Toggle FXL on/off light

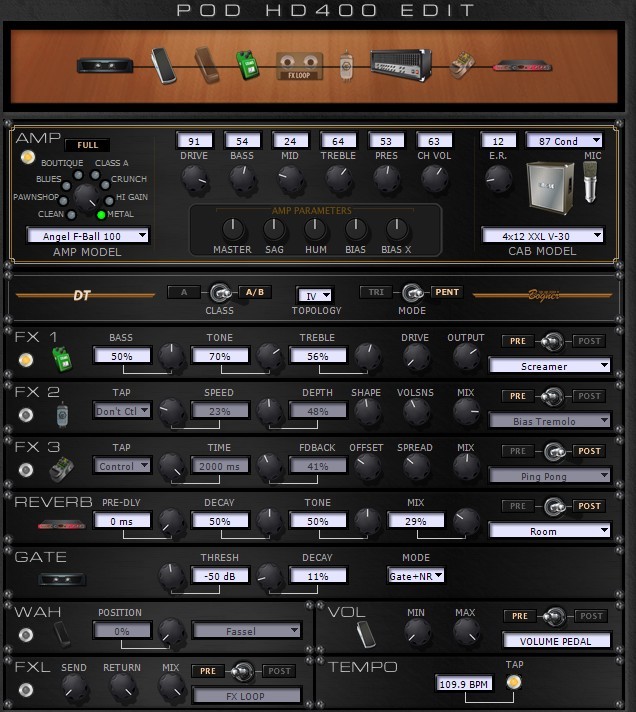26,689
